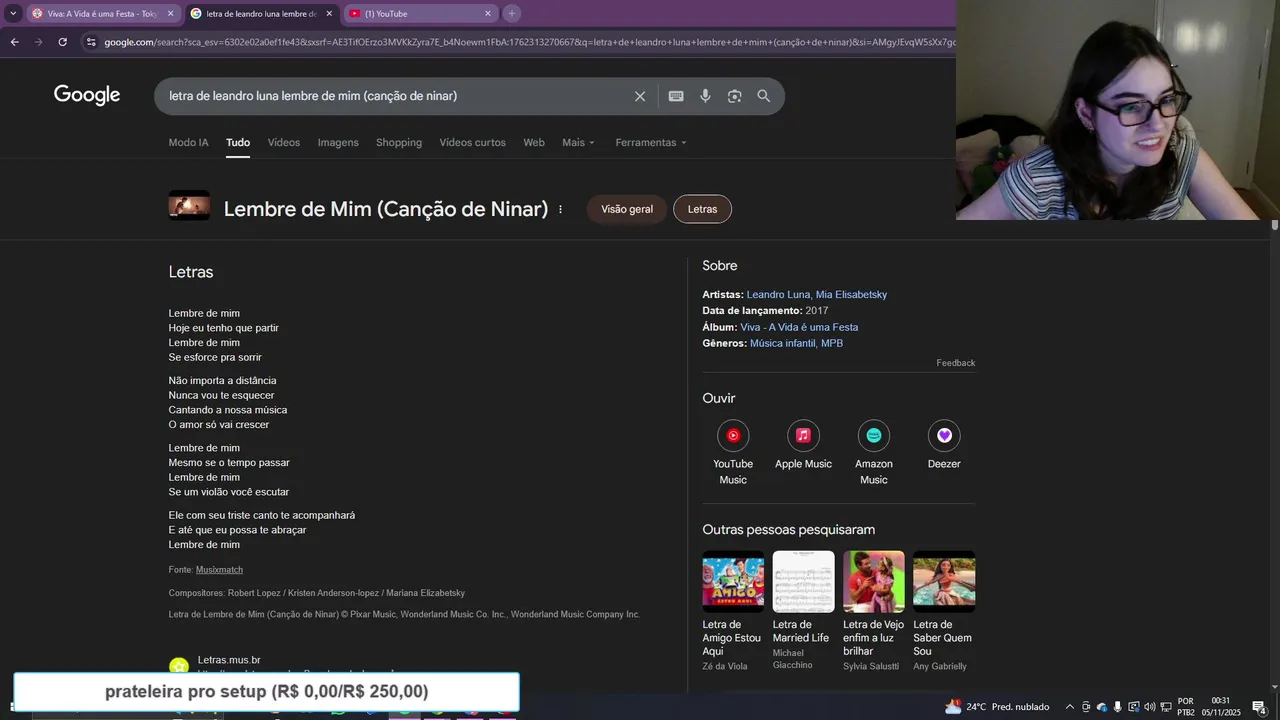Open the MPB genre link
The height and width of the screenshot is (720, 1280).
pyautogui.click(x=832, y=343)
